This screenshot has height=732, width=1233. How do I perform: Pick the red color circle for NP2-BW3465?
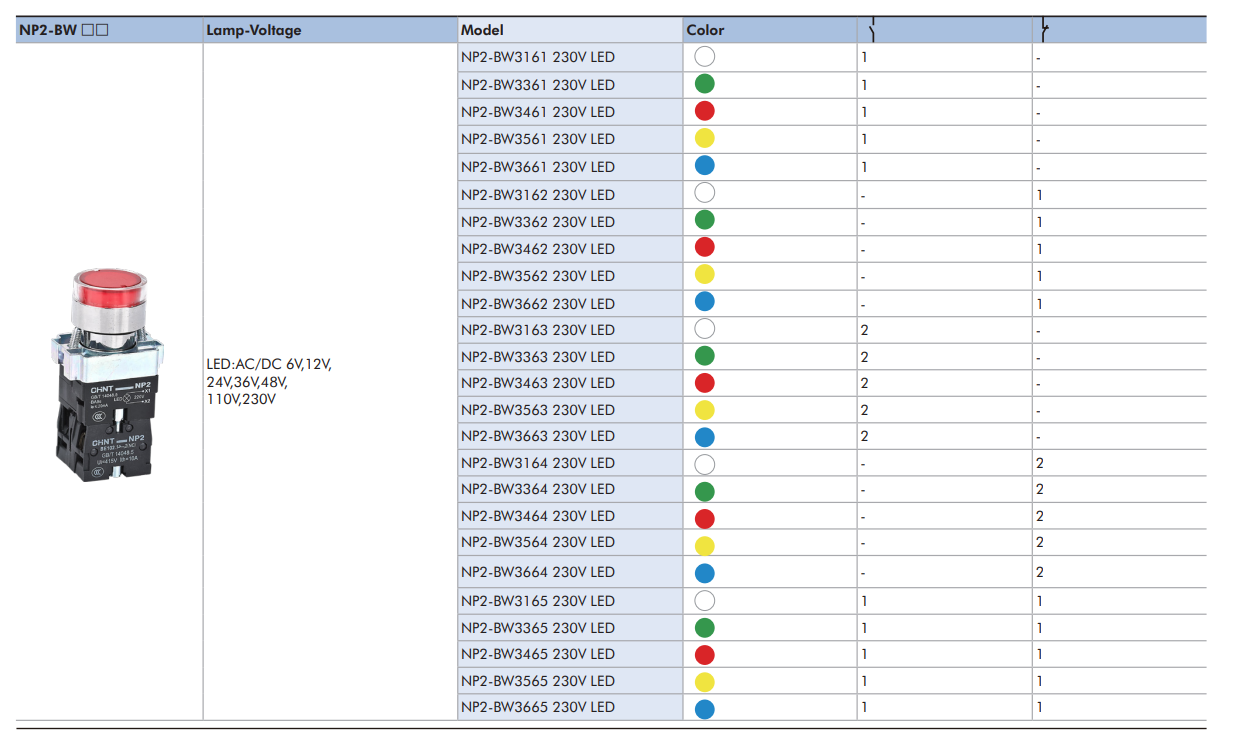point(705,655)
